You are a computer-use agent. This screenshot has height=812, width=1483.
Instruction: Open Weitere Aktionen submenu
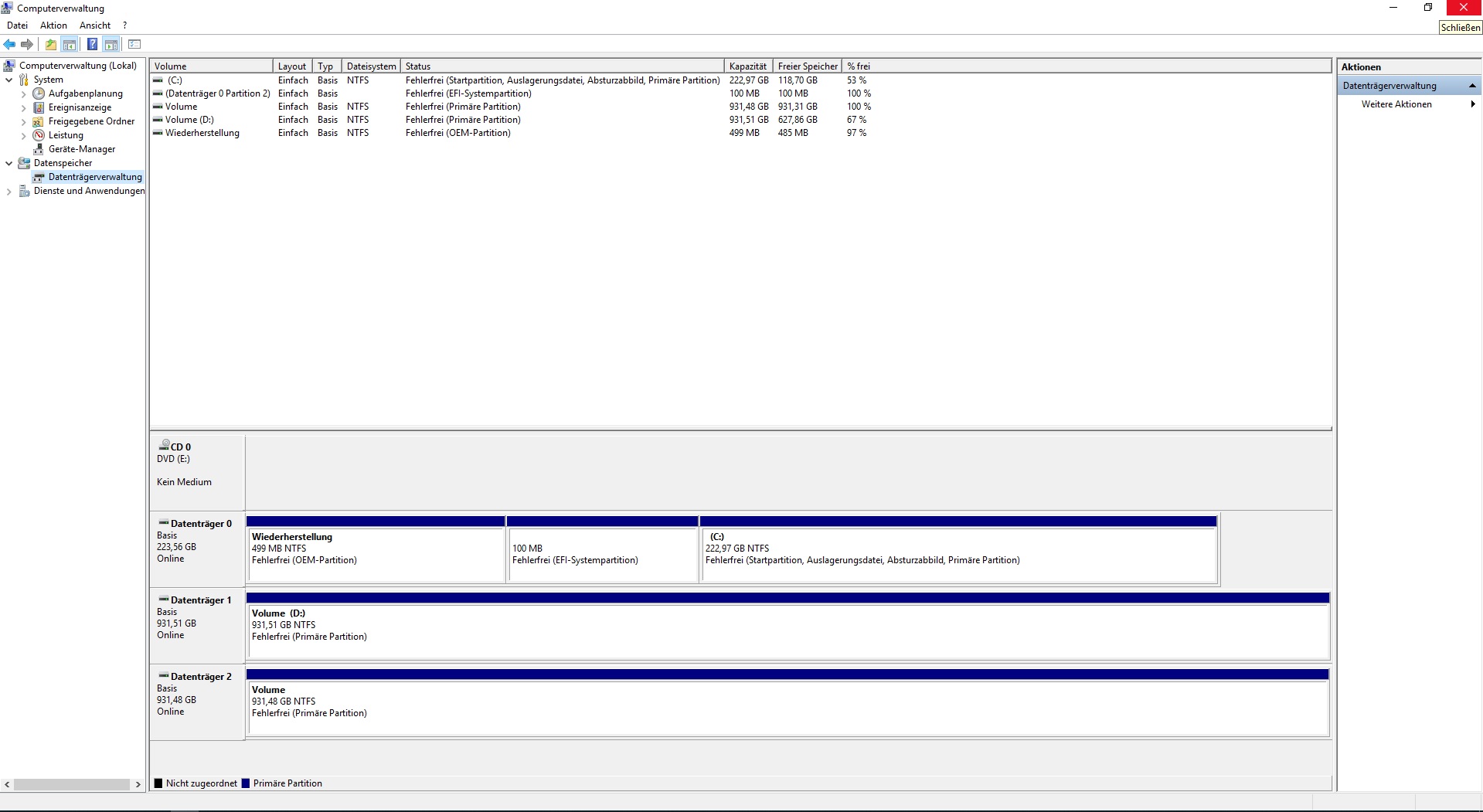click(x=1396, y=104)
